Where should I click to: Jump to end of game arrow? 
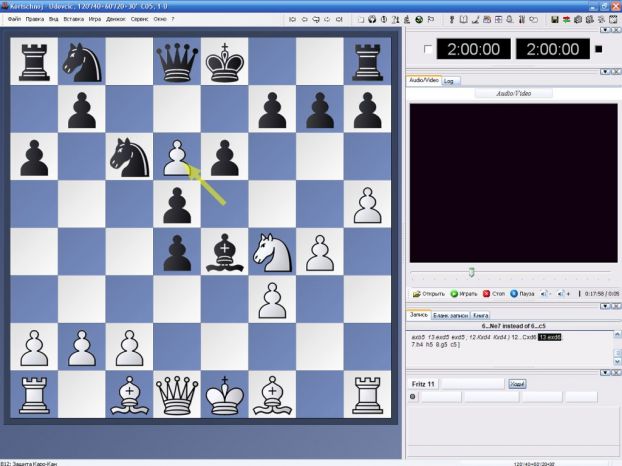click(339, 19)
